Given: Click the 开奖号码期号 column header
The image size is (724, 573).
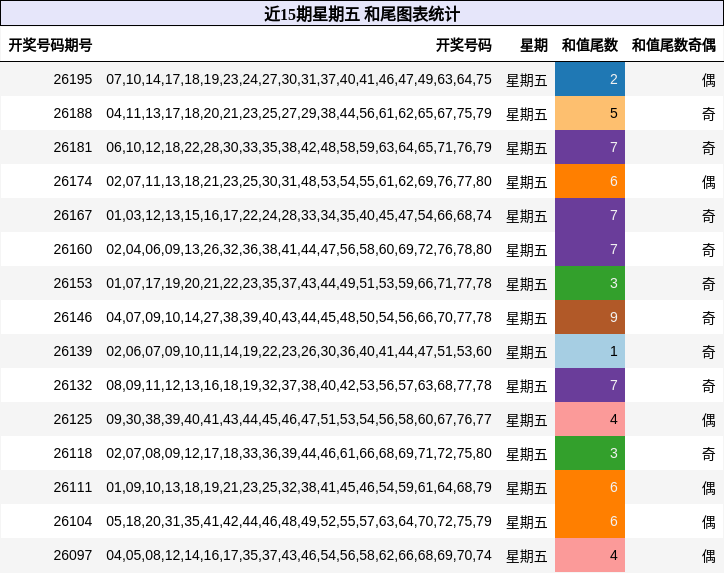Looking at the screenshot, I should pos(50,45).
